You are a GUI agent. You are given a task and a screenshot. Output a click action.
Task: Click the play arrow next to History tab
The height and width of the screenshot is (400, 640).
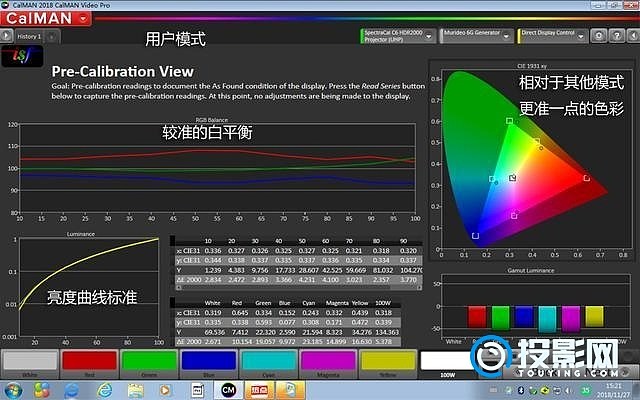[6, 36]
